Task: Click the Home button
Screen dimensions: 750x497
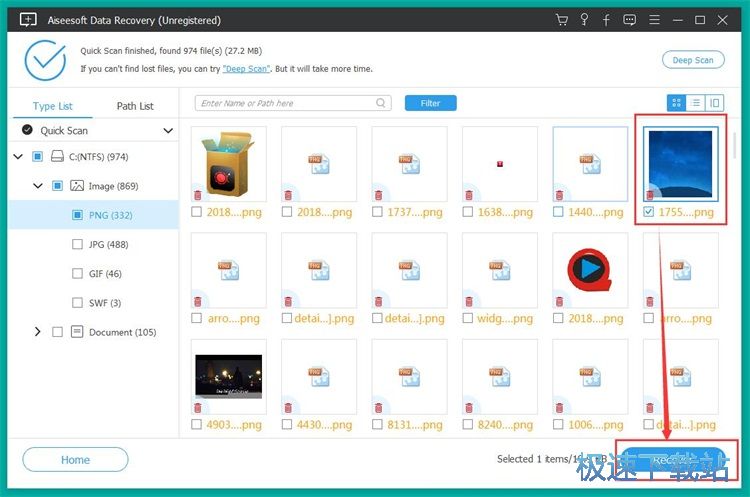Action: [x=75, y=460]
